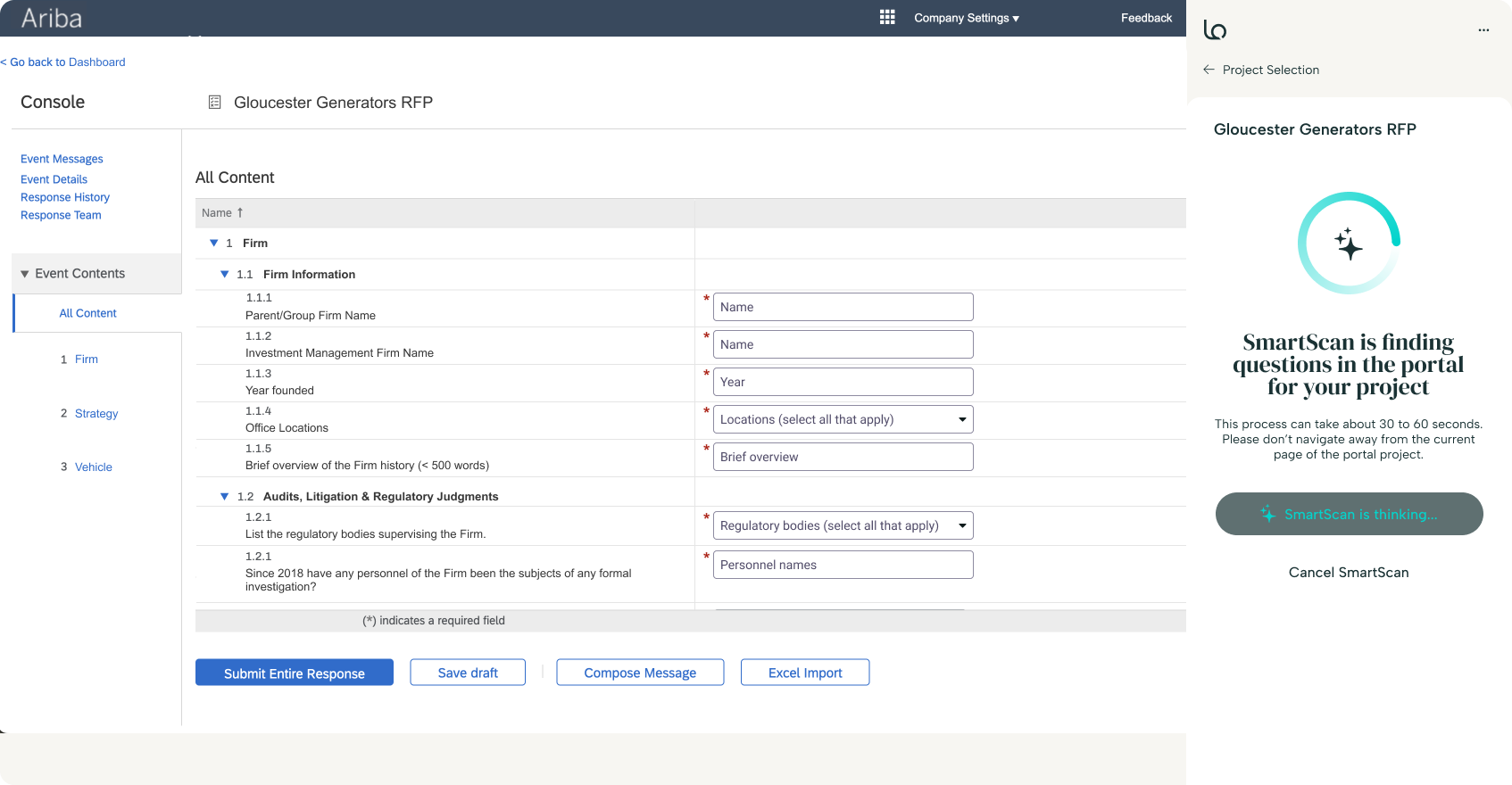The image size is (1512, 785).
Task: Click "List the regulatory bodies supervising the Firm." text
Action: (366, 534)
